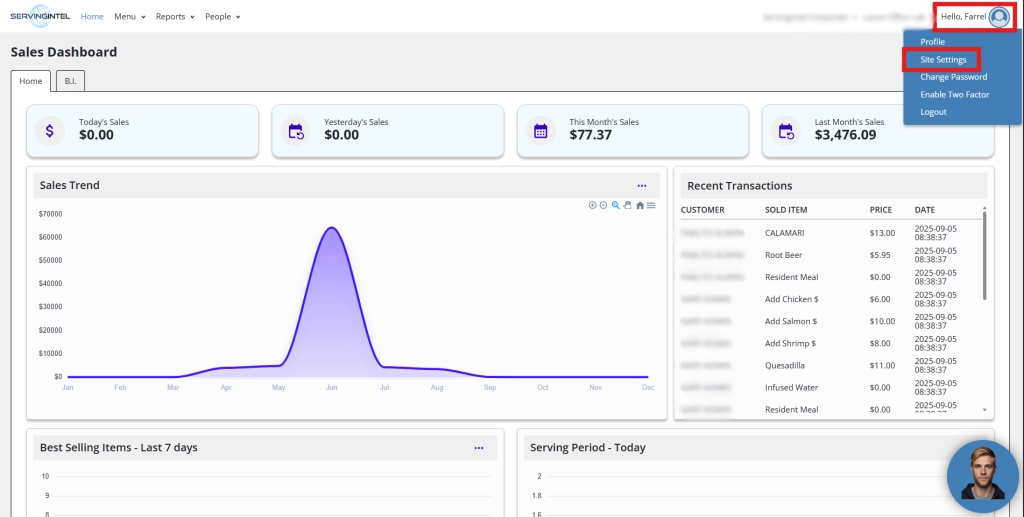Choose Enable Two Factor in user menu

(954, 94)
